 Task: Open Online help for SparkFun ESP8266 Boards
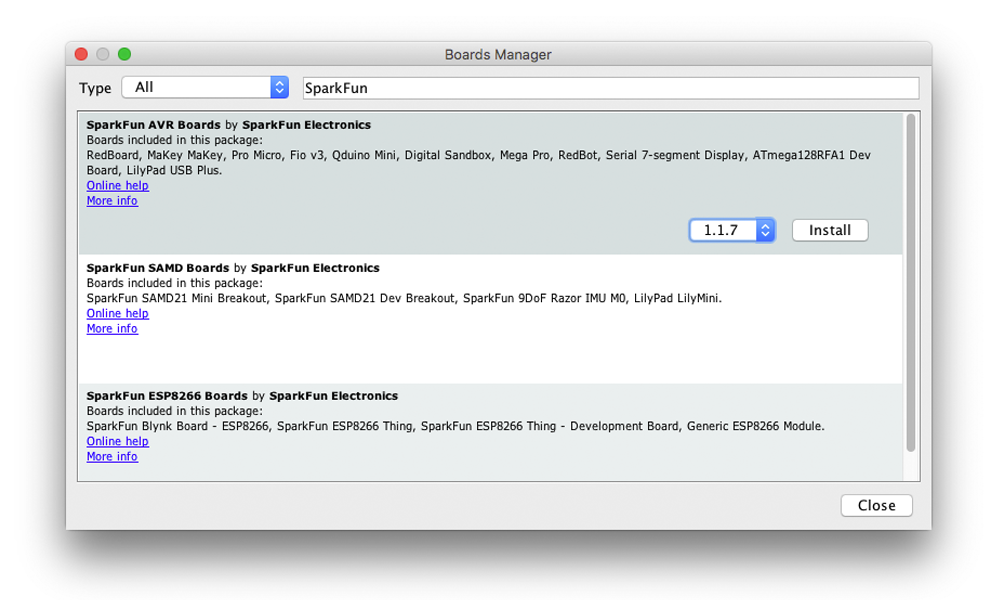[x=117, y=441]
